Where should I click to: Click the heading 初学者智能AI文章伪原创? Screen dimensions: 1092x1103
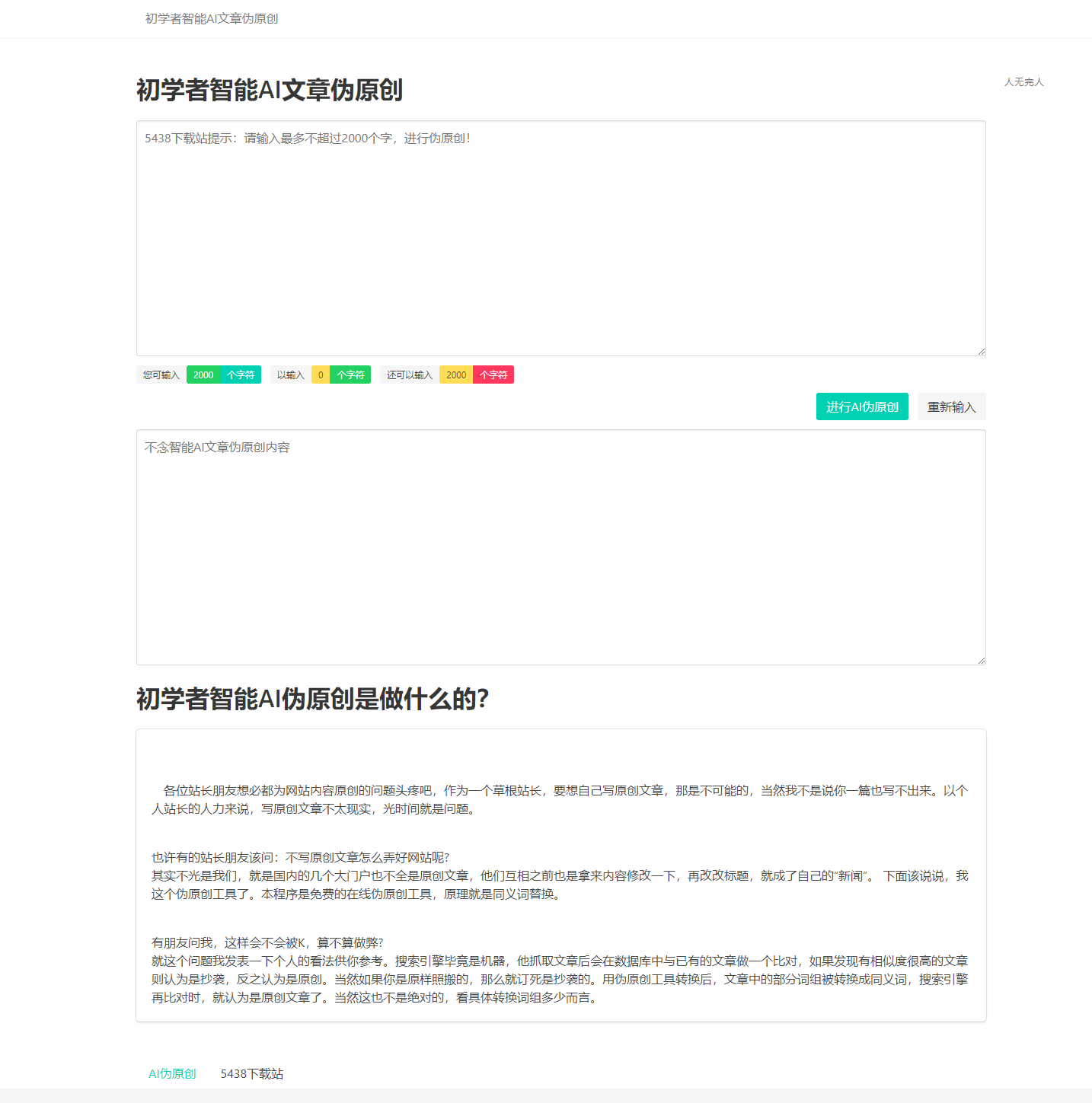pos(270,90)
